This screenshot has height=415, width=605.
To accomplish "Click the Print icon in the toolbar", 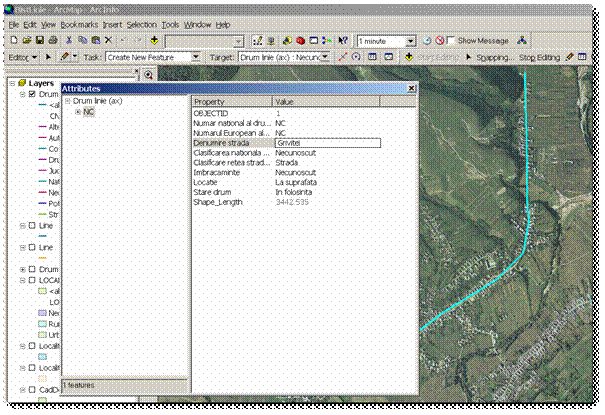I will click(x=53, y=41).
